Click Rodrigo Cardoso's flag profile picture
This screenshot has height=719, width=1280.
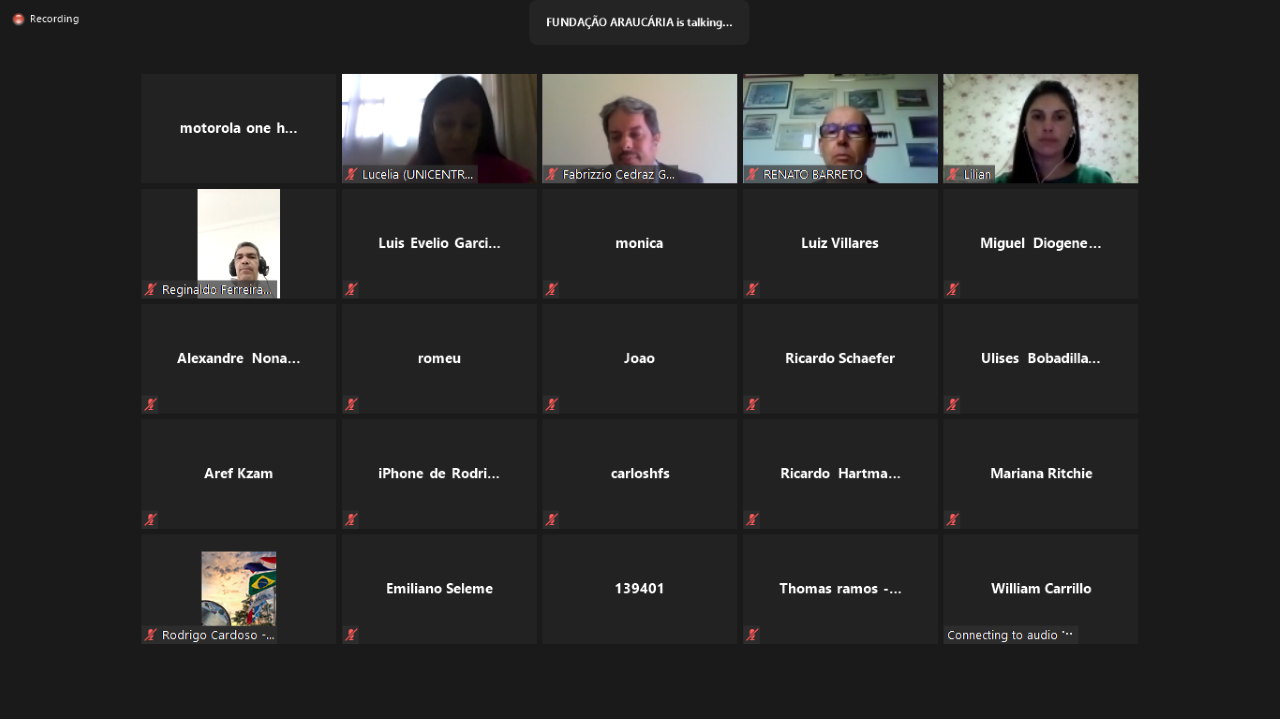(238, 588)
